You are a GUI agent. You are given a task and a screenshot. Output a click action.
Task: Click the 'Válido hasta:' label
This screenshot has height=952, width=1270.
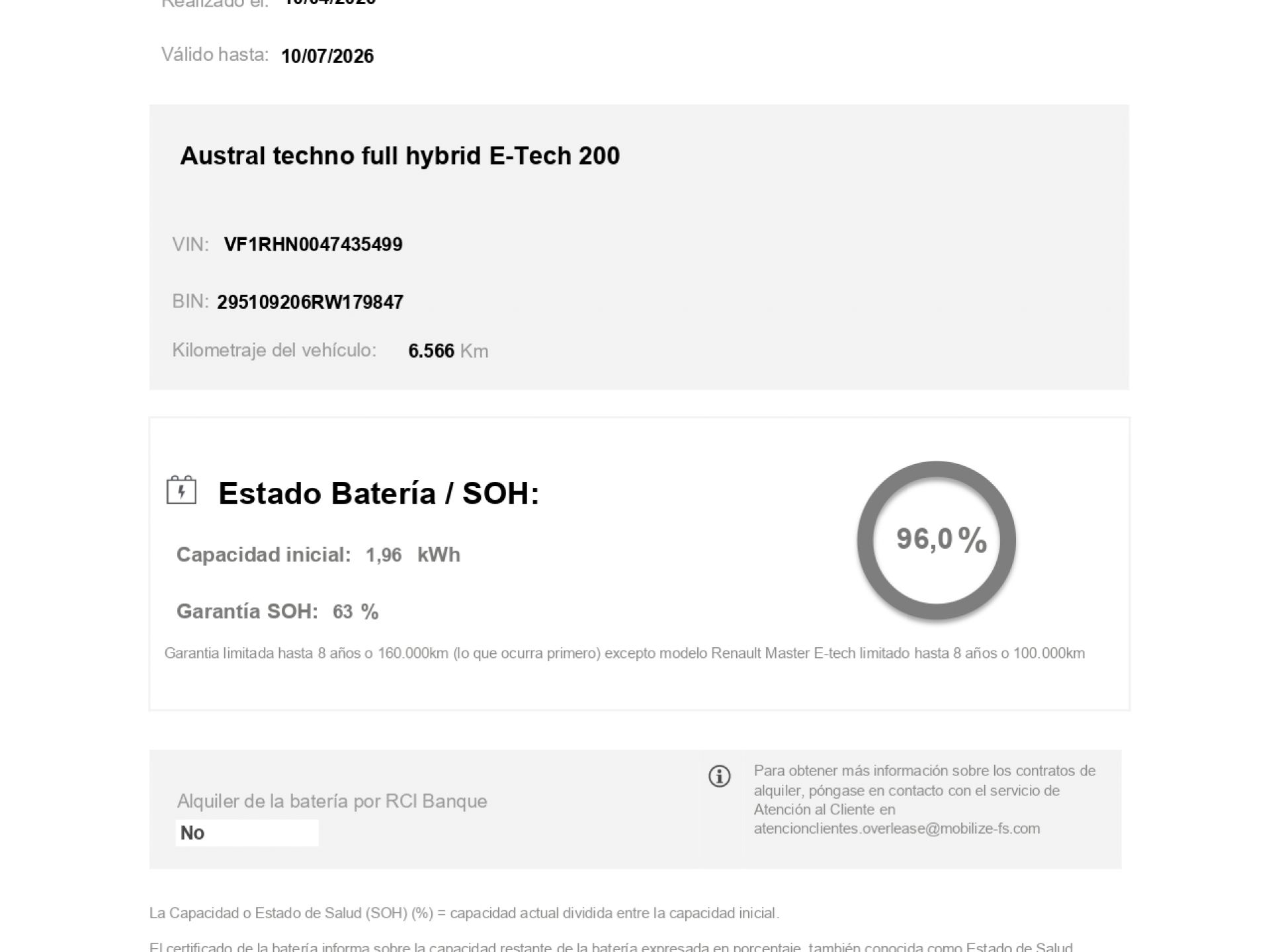pyautogui.click(x=215, y=55)
